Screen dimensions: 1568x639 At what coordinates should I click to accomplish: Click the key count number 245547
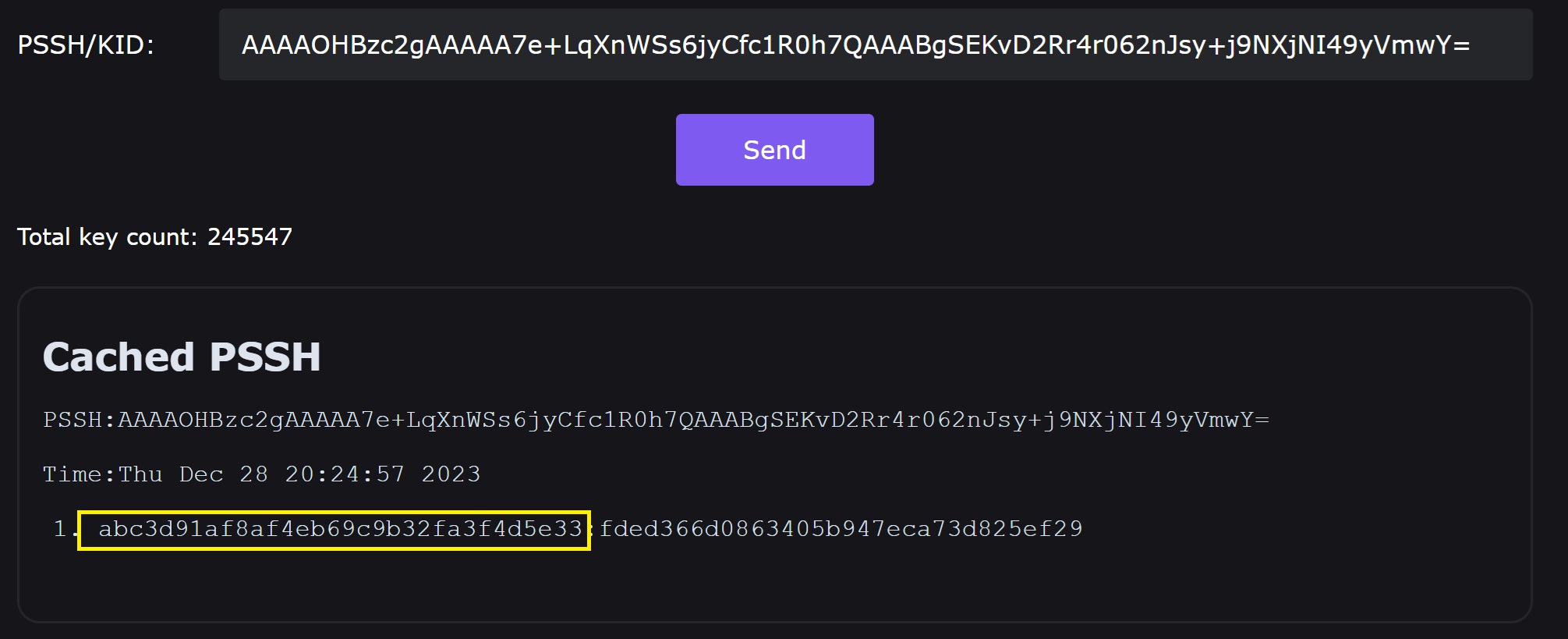coord(250,236)
